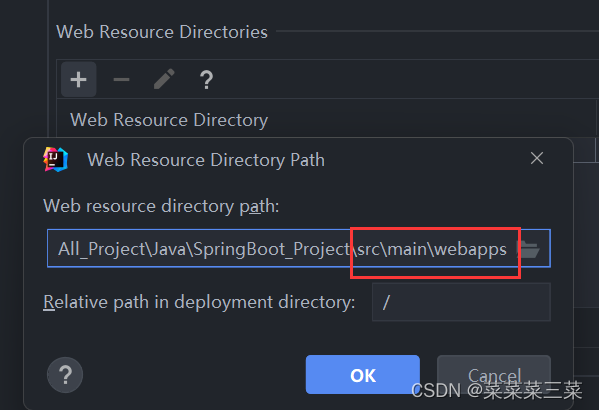Cancel the directory path dialog
The image size is (599, 410).
point(494,374)
